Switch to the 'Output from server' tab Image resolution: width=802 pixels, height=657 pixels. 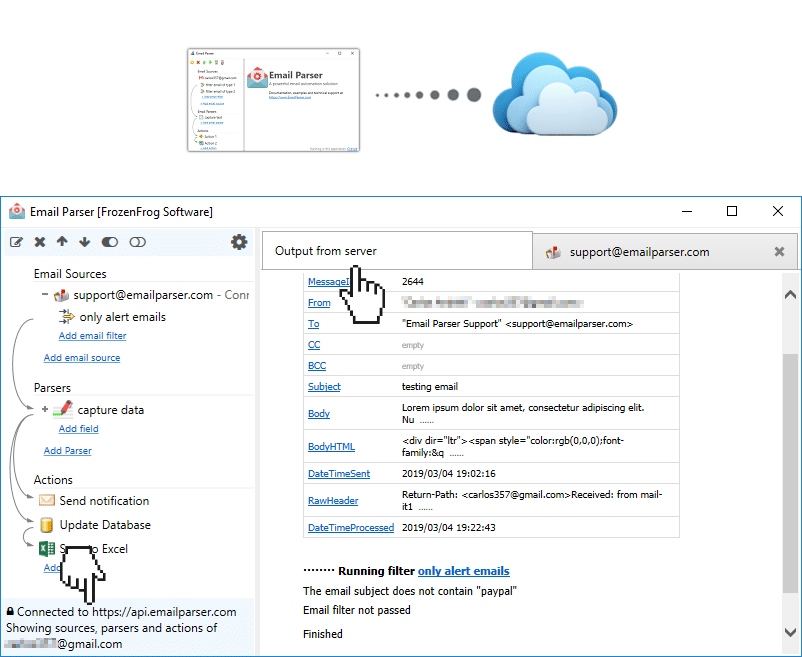pyautogui.click(x=397, y=251)
